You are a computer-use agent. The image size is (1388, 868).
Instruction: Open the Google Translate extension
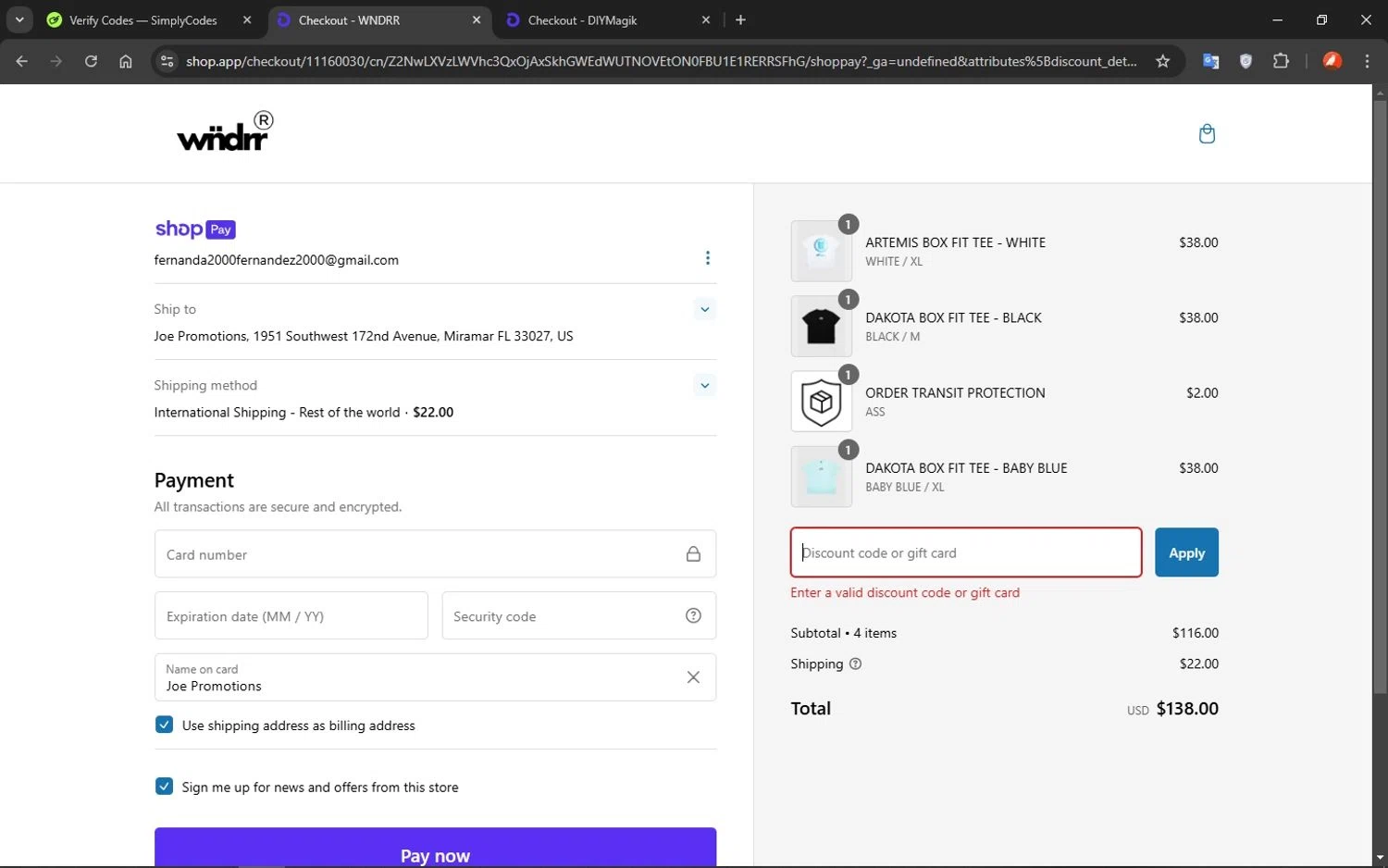1210,61
